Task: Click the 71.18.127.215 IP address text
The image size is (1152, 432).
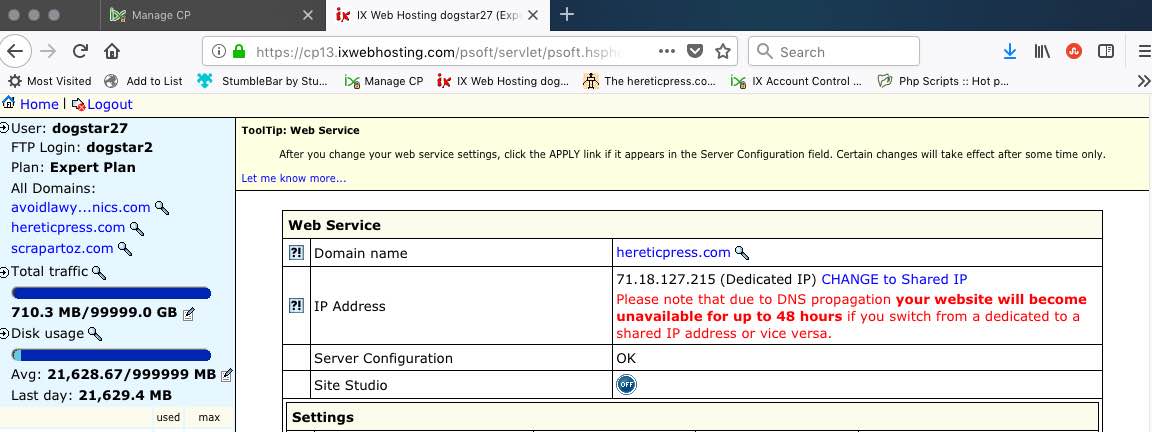Action: (x=666, y=279)
